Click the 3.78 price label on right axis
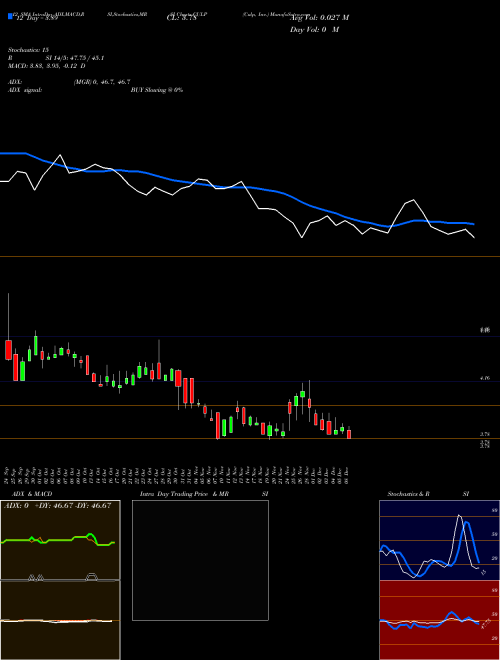Image resolution: width=500 pixels, height=660 pixels. pyautogui.click(x=485, y=434)
